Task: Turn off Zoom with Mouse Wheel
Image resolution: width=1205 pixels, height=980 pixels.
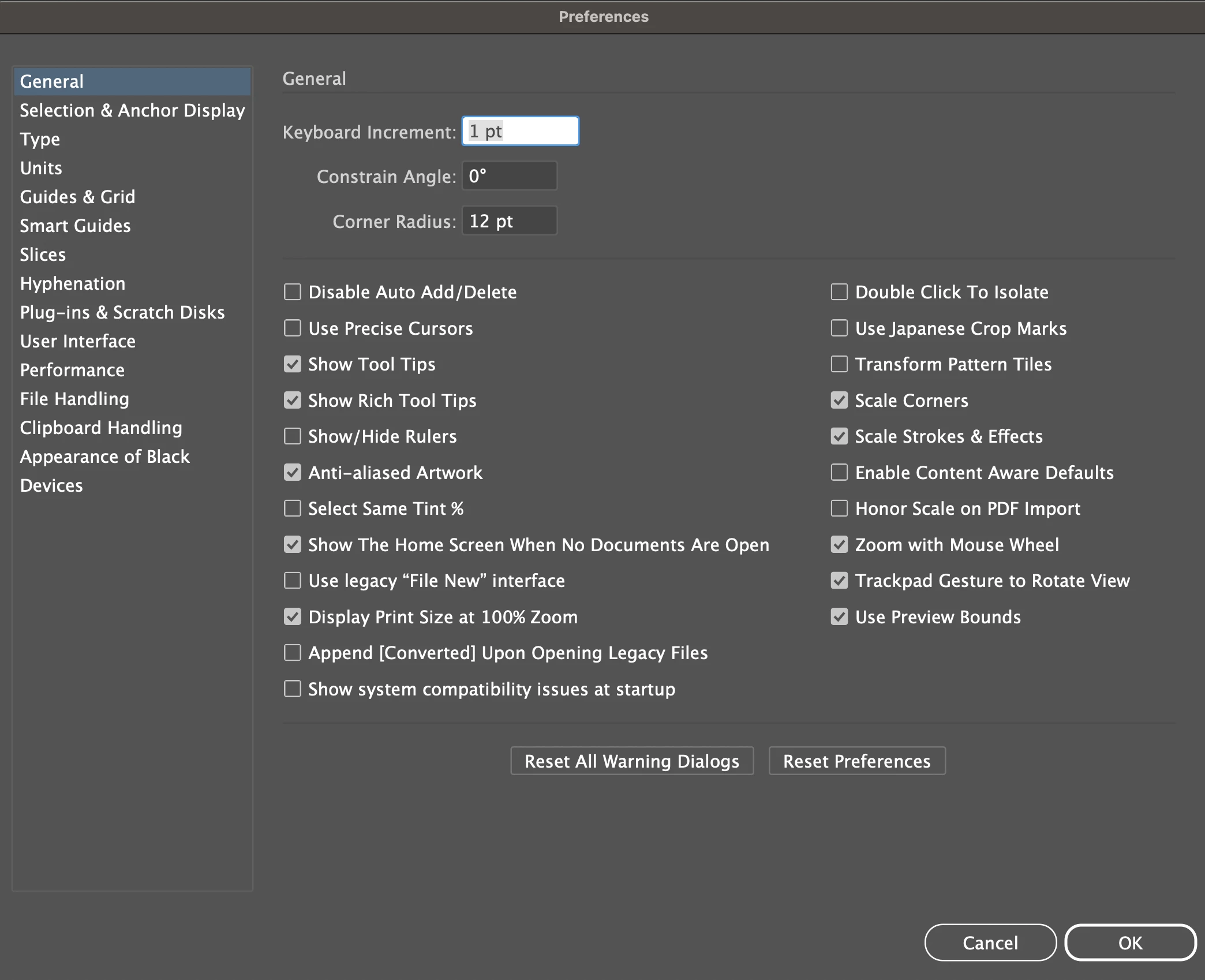Action: click(839, 545)
